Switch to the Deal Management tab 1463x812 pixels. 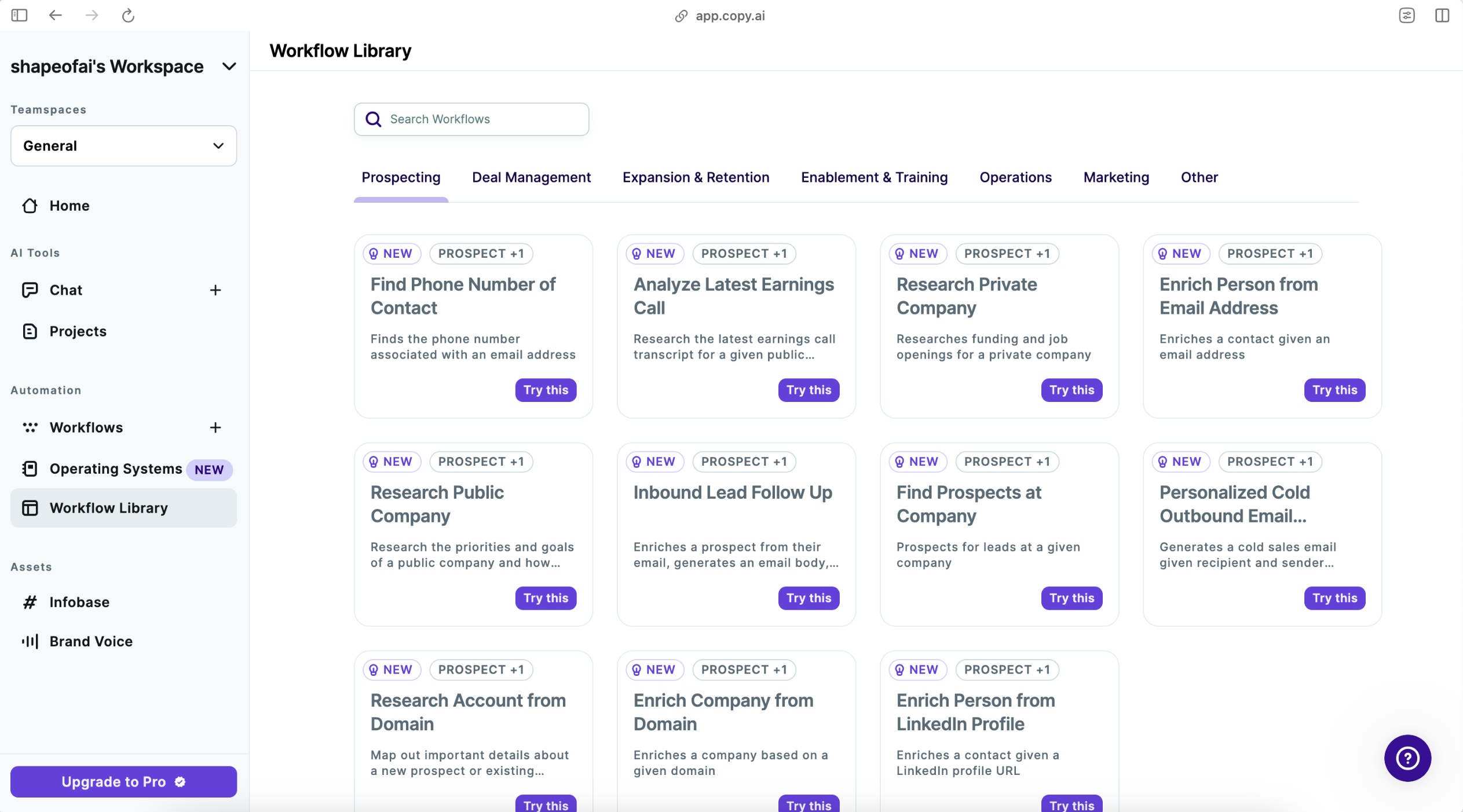click(x=531, y=177)
